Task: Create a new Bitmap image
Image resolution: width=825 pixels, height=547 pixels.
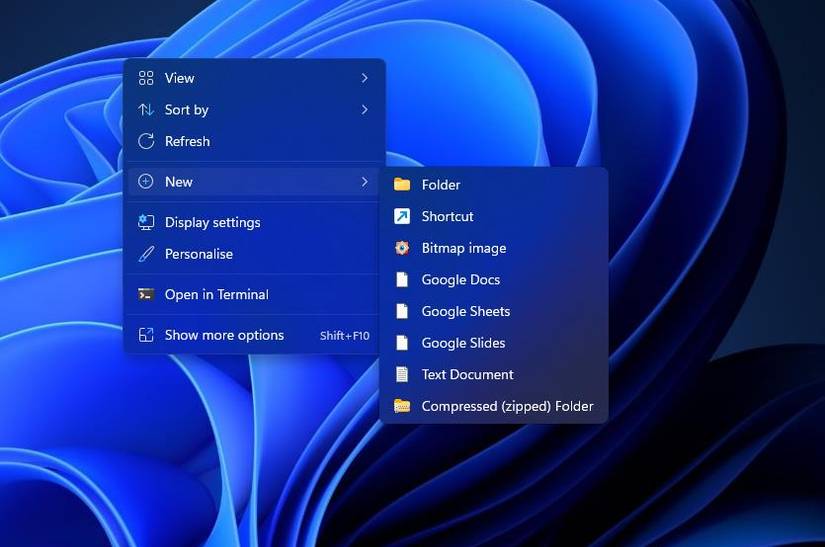Action: click(494, 248)
